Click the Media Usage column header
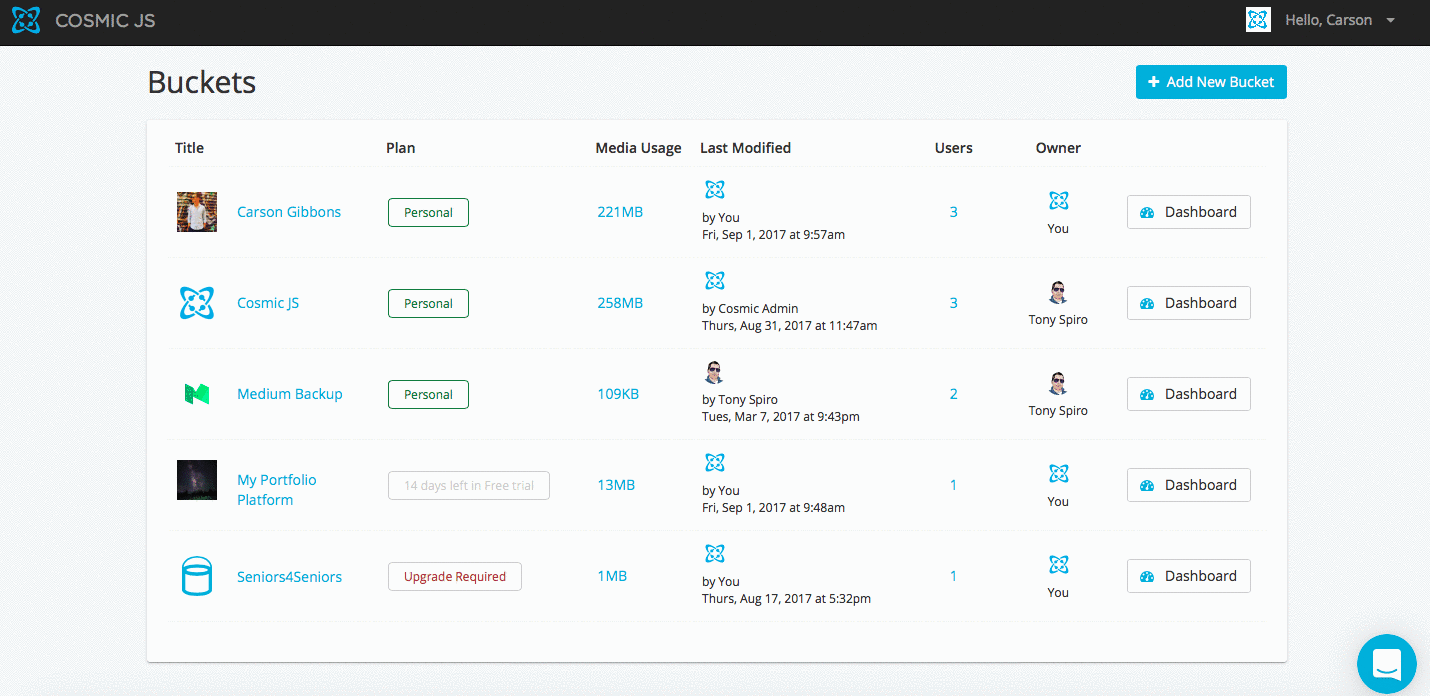This screenshot has height=696, width=1430. [x=638, y=148]
